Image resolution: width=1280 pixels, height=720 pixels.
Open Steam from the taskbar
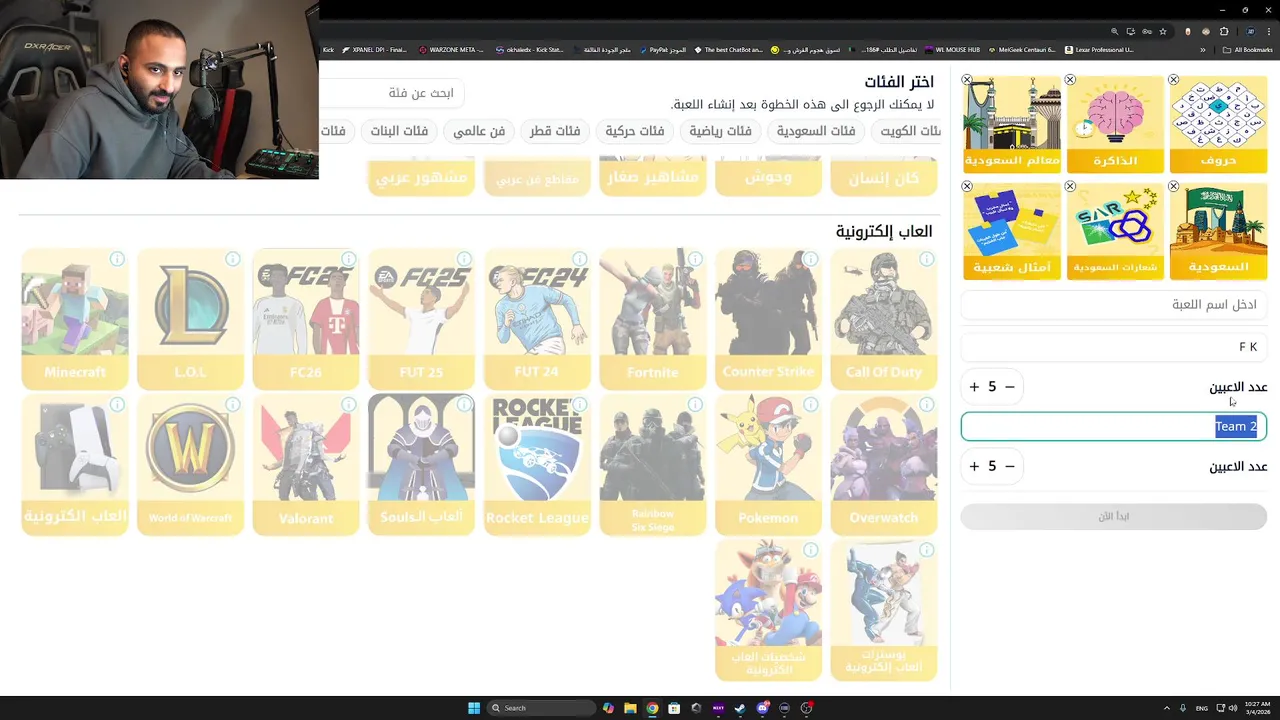coord(740,708)
